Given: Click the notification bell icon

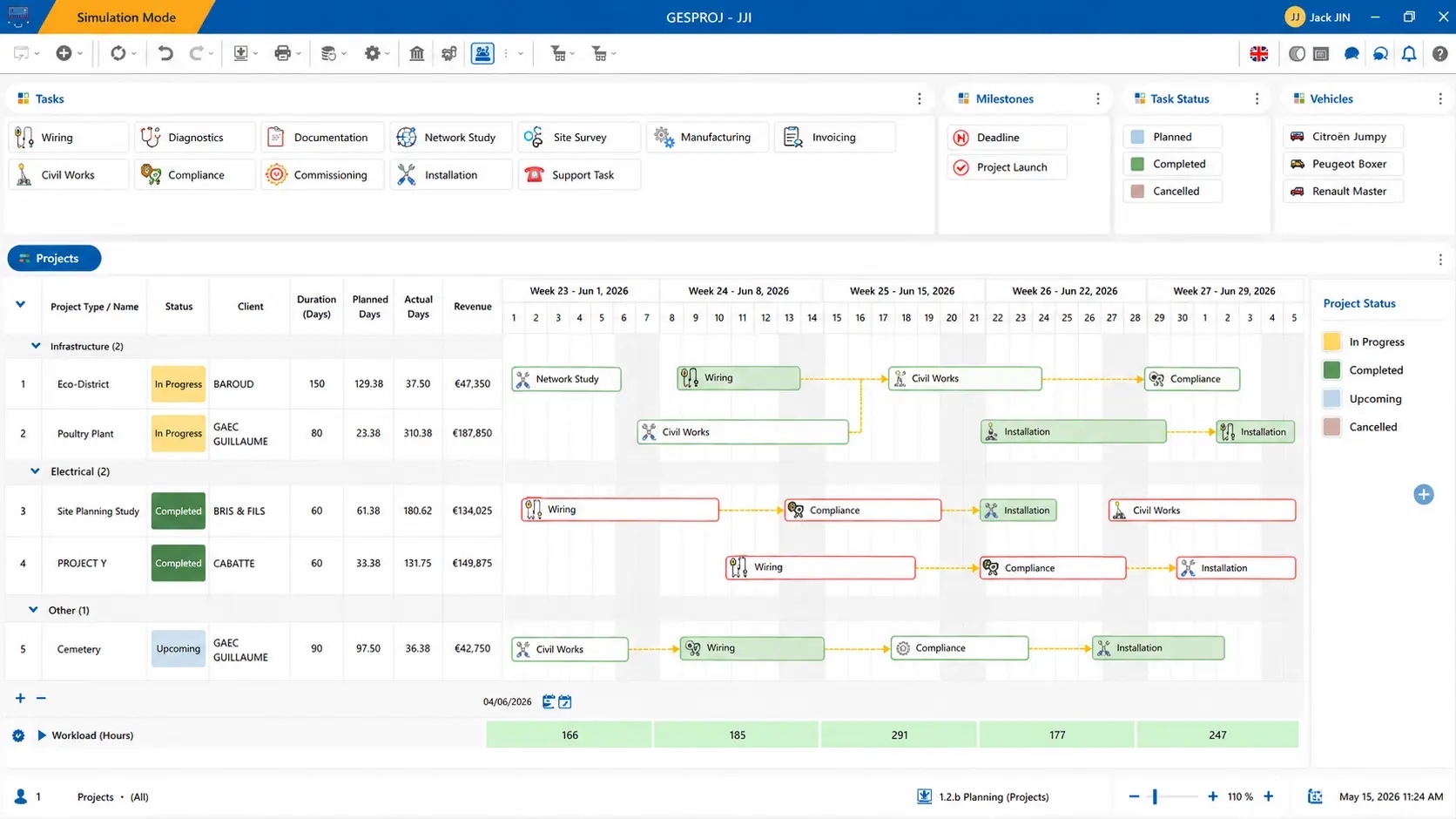Looking at the screenshot, I should (1409, 54).
